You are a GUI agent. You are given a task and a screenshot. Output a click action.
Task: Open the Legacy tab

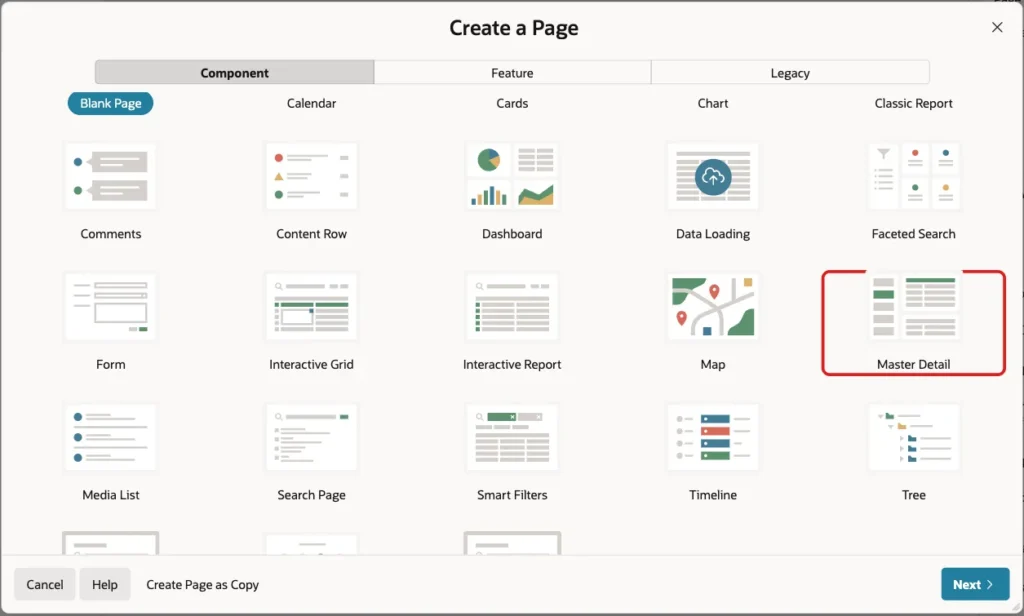790,73
